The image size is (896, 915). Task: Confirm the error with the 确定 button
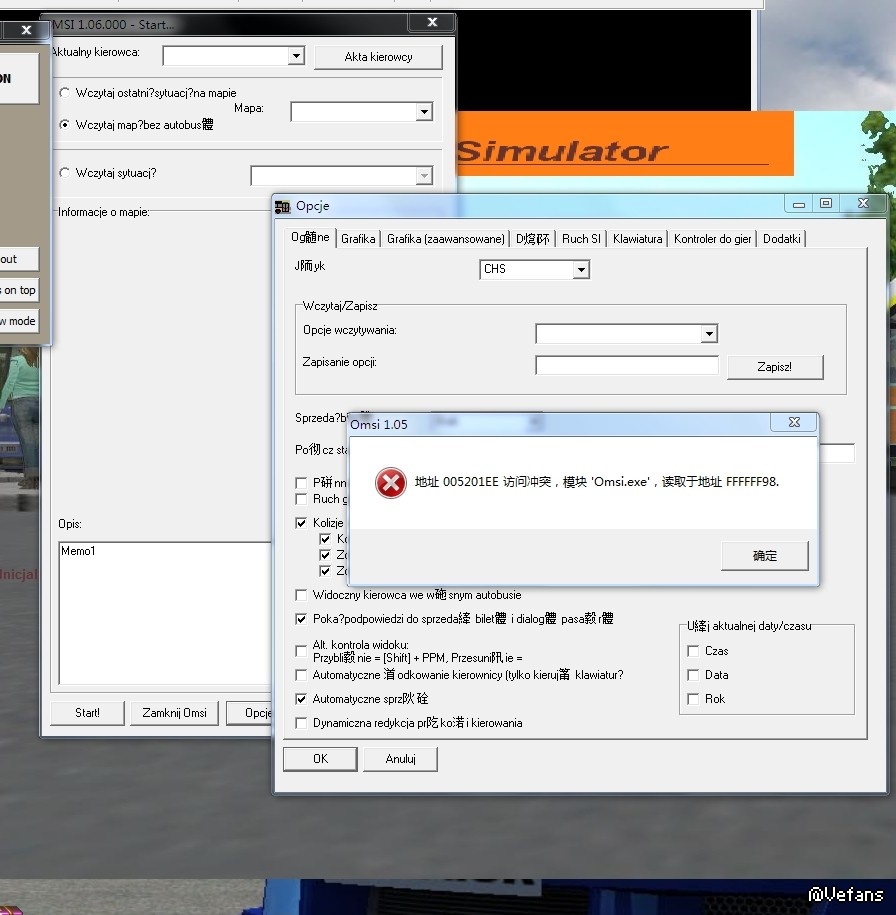point(765,556)
